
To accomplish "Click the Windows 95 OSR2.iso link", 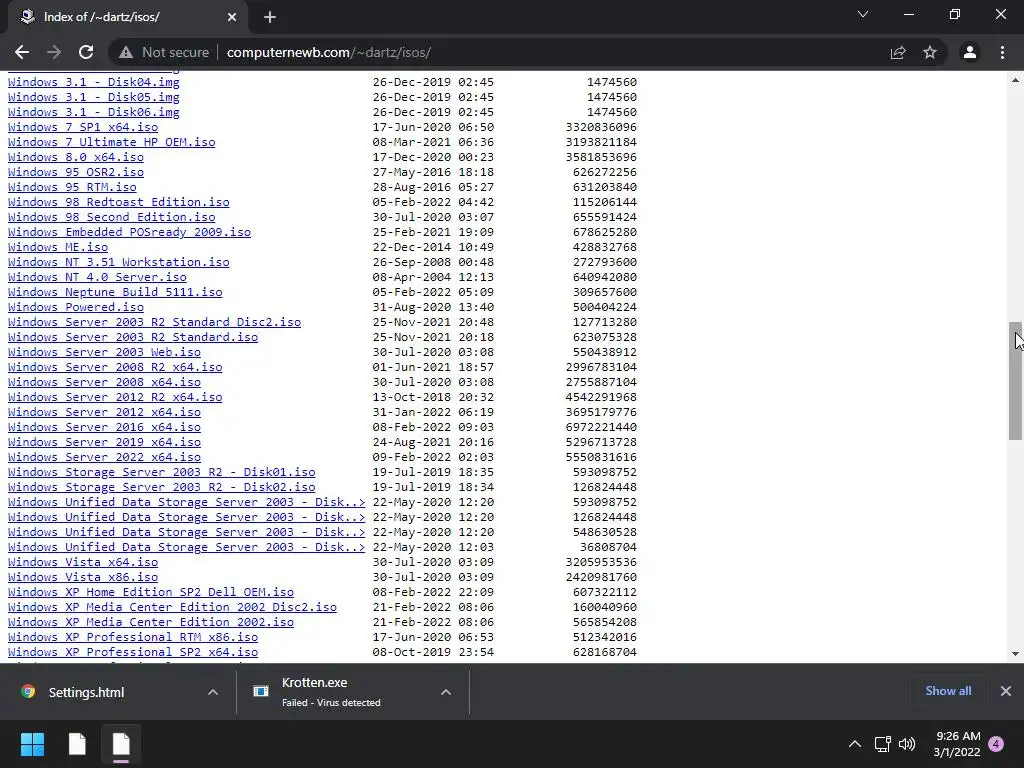I will pyautogui.click(x=76, y=172).
